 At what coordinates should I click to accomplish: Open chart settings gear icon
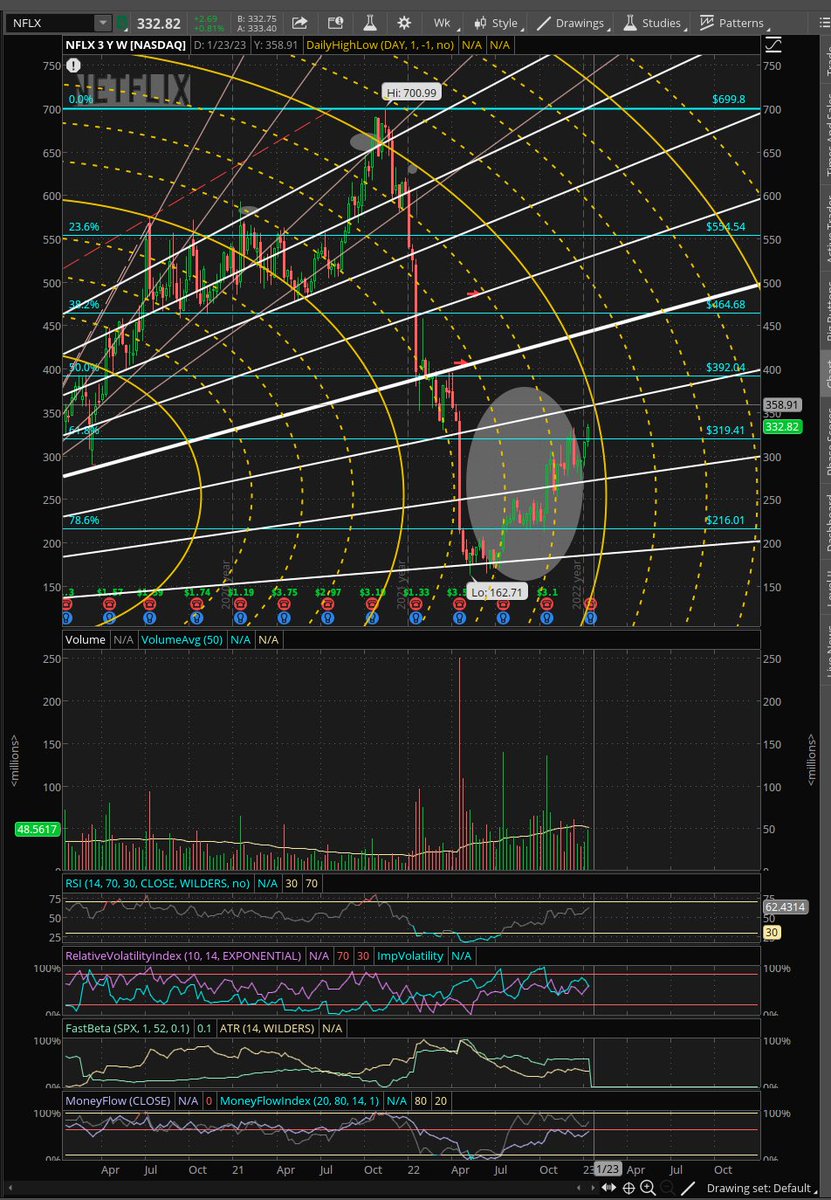pos(403,22)
